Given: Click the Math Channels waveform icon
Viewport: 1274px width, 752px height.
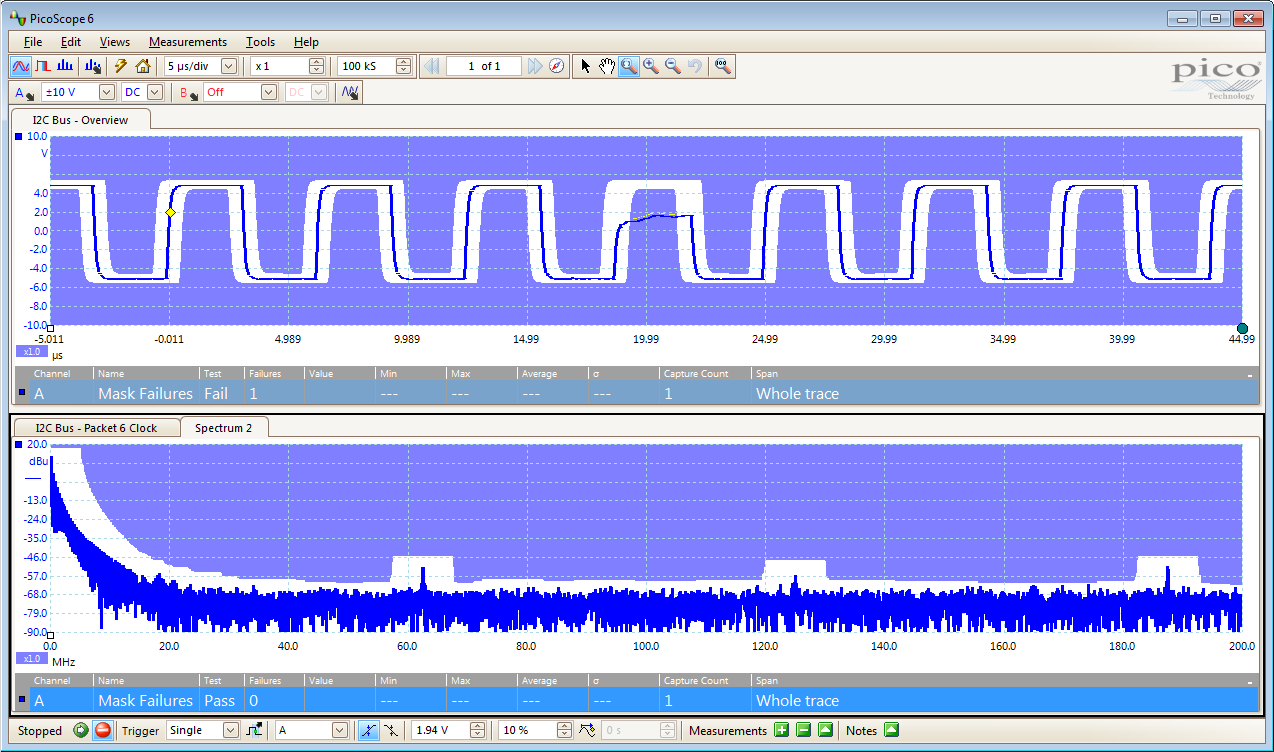Looking at the screenshot, I should [350, 92].
